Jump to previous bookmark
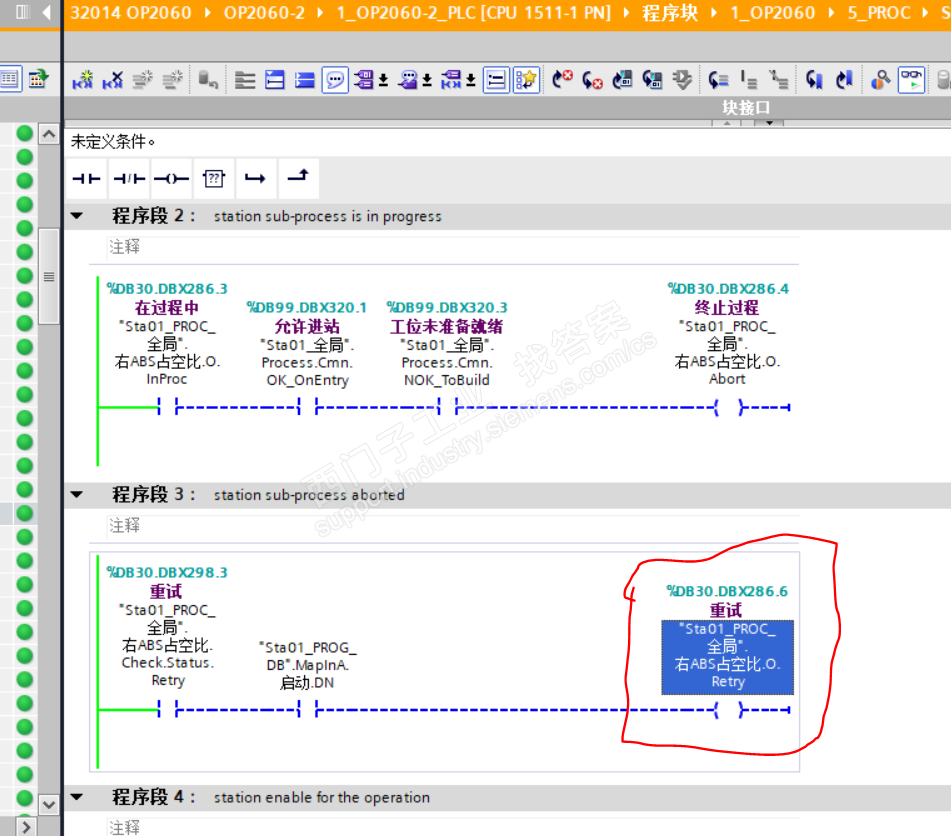The image size is (951, 836). pyautogui.click(x=814, y=80)
